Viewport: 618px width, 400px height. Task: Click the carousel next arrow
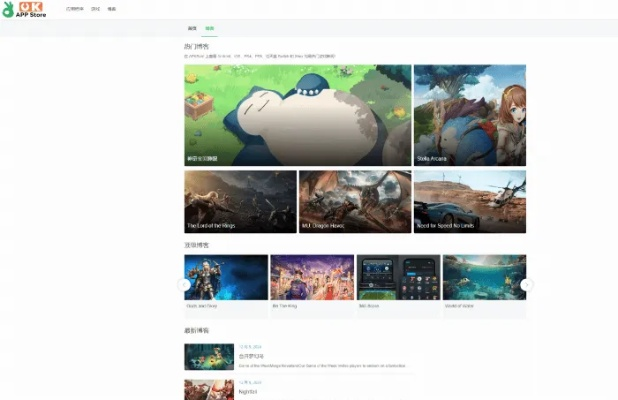(x=527, y=284)
